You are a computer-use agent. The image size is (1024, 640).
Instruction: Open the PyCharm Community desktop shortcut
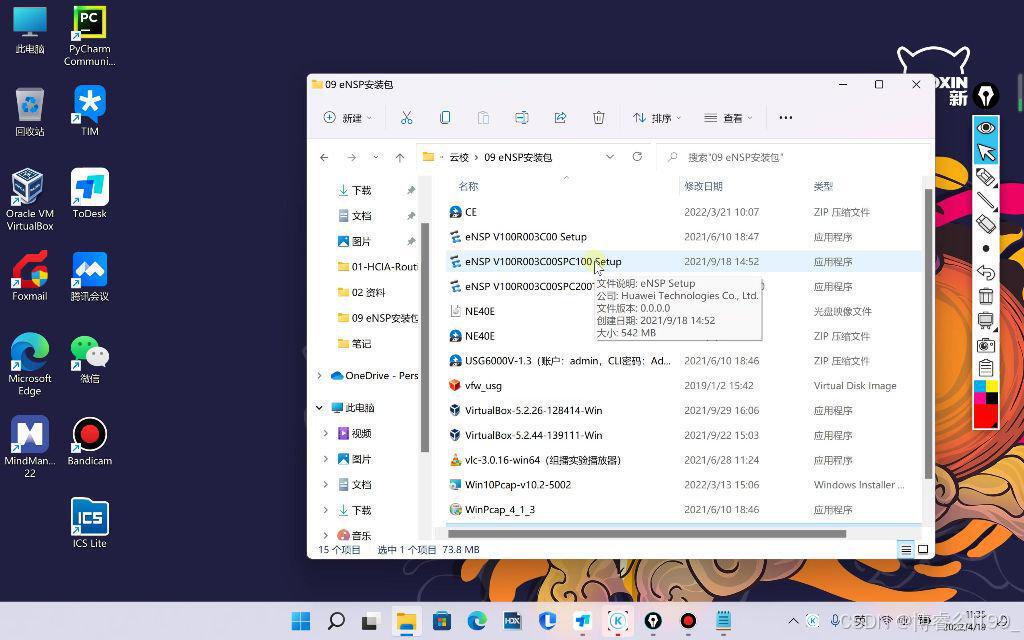tap(89, 36)
